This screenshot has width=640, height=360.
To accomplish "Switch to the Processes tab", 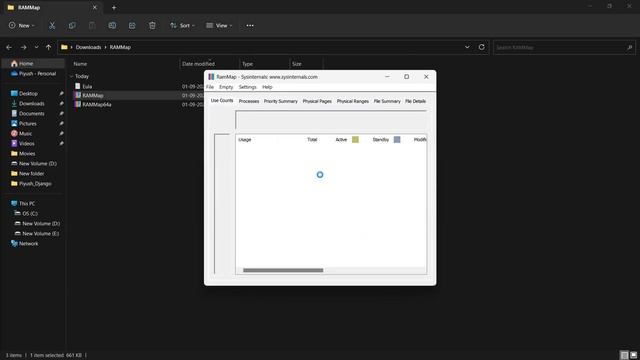I will pos(249,101).
